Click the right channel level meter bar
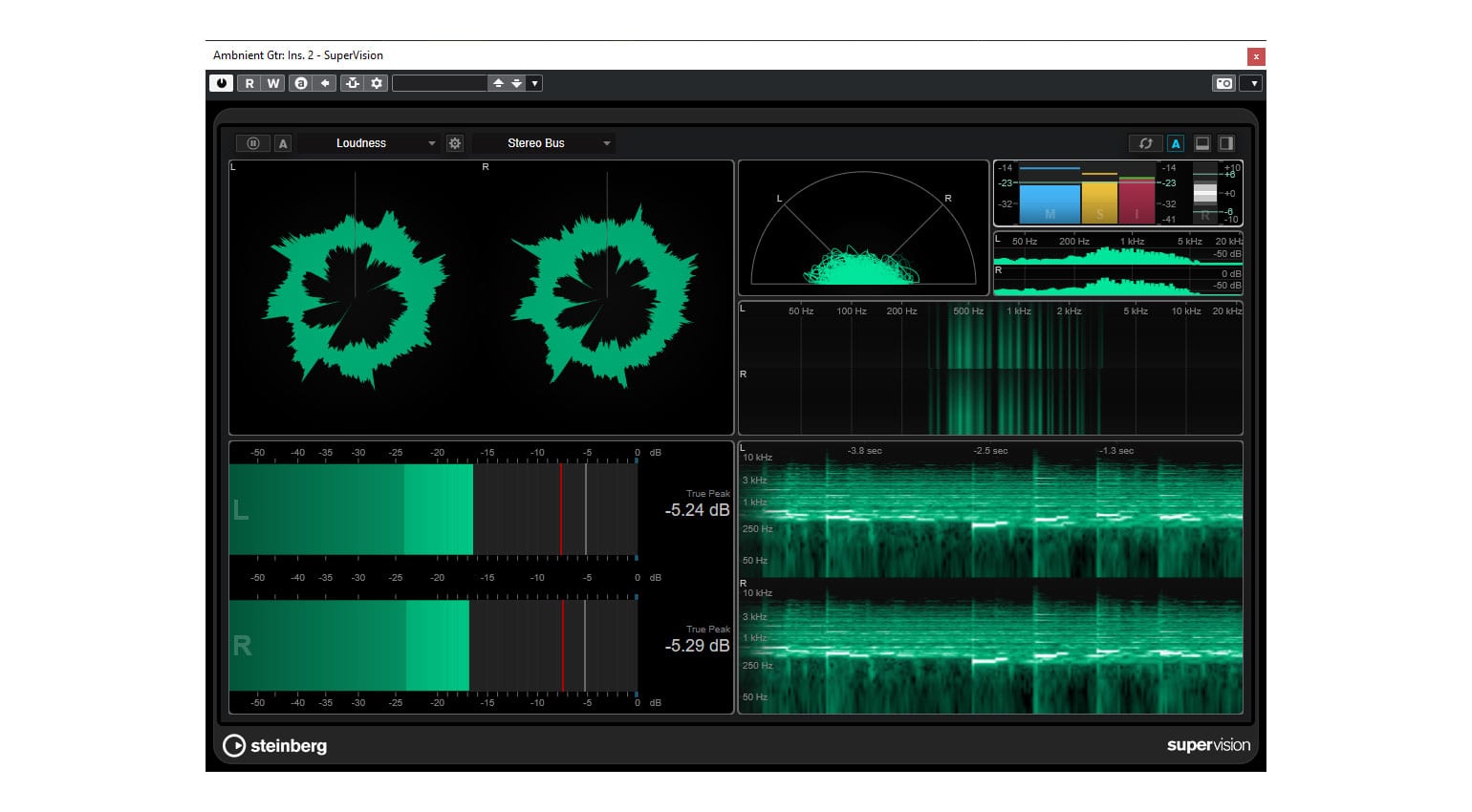 coord(433,645)
